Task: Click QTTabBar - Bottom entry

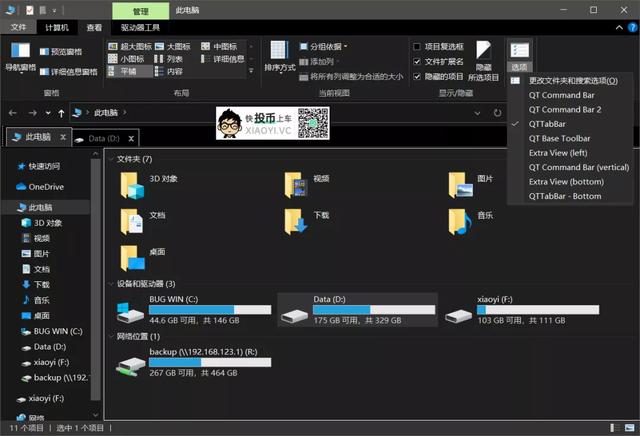Action: [569, 196]
